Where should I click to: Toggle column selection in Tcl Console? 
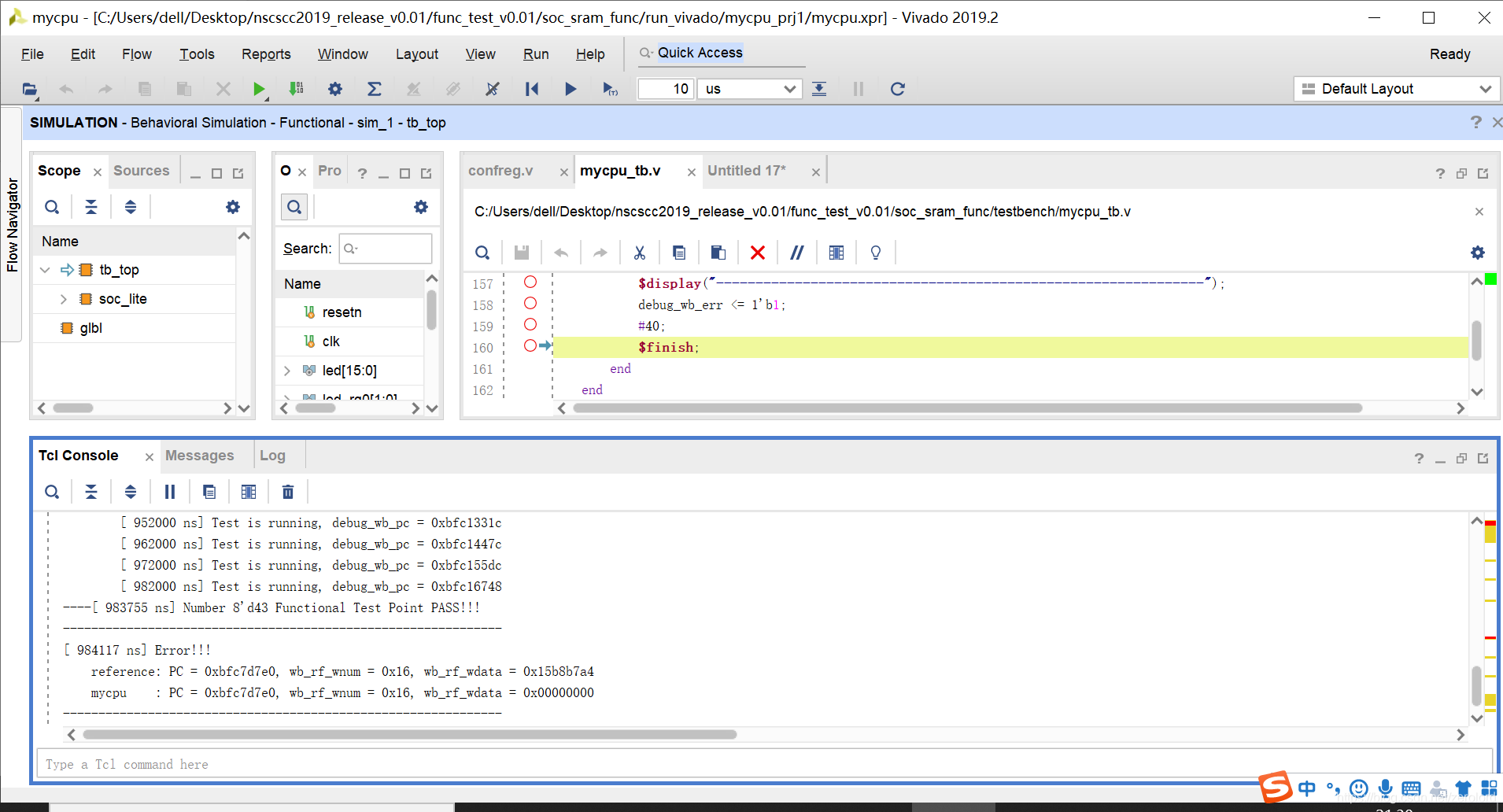(x=249, y=492)
